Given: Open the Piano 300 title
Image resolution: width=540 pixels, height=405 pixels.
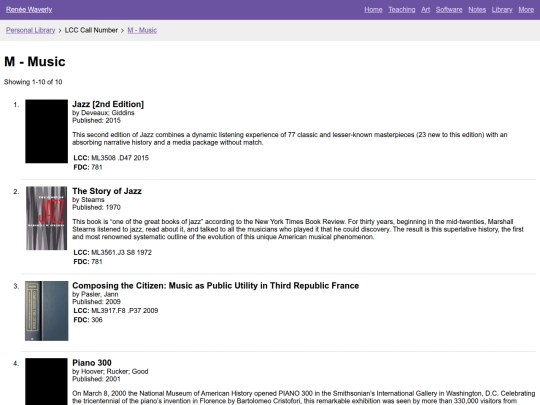Looking at the screenshot, I should pyautogui.click(x=92, y=363).
